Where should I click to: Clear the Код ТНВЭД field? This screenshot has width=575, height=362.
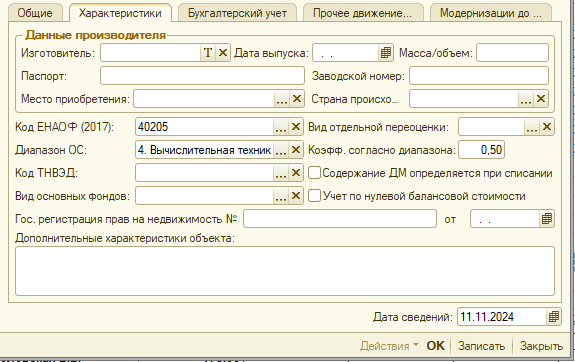[296, 173]
